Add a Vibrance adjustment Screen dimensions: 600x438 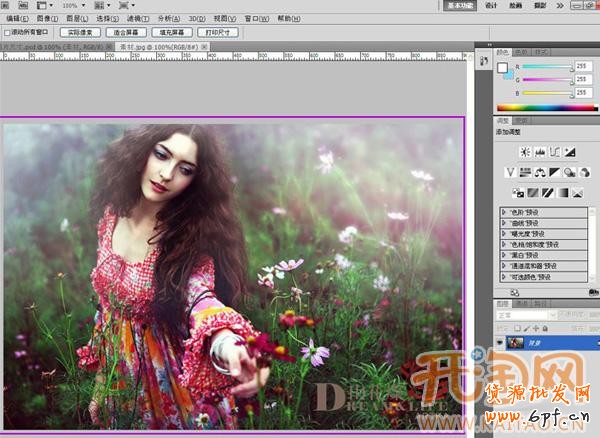click(511, 172)
